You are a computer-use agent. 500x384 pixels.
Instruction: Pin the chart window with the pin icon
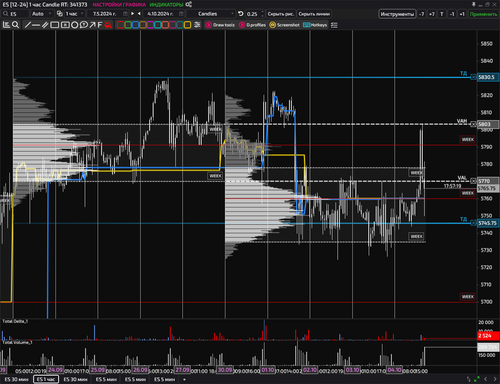pos(473,4)
